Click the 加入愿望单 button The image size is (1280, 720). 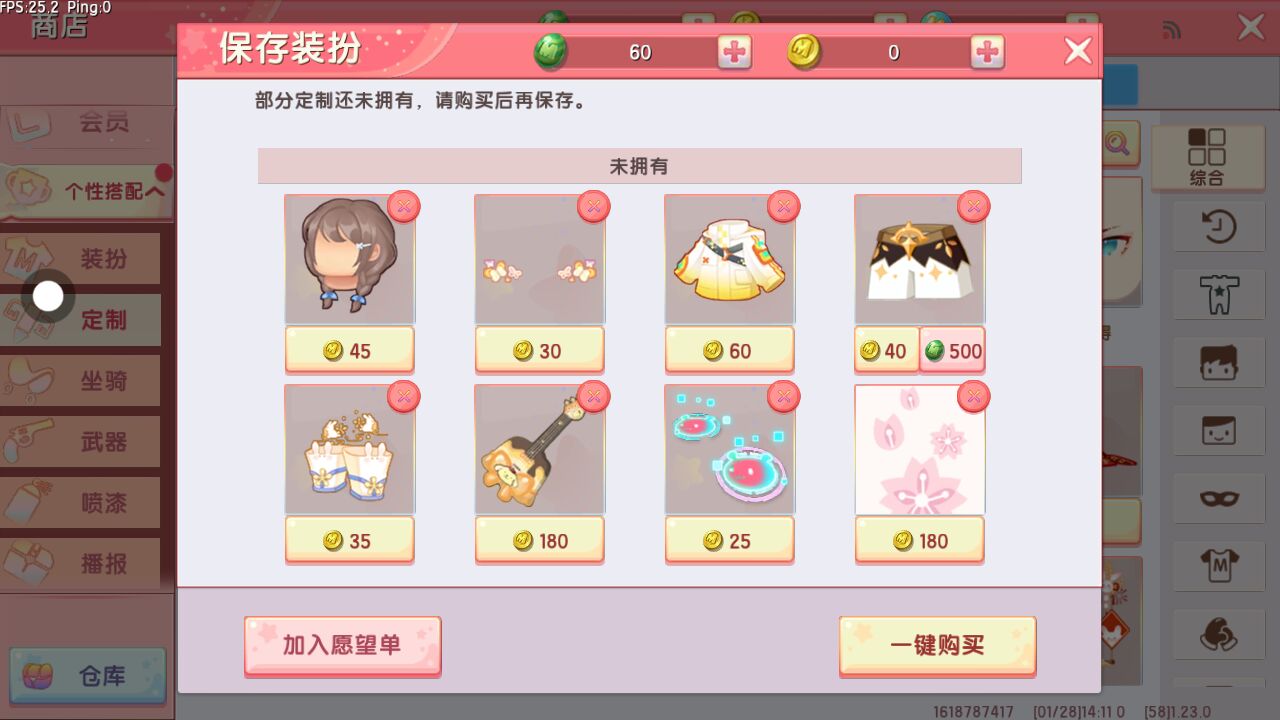342,645
